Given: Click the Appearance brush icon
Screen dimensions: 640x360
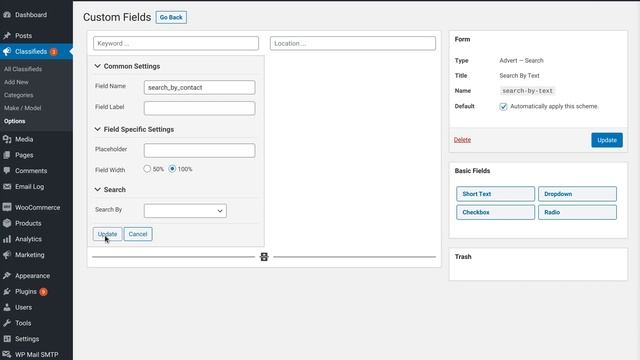Looking at the screenshot, I should click(7, 276).
